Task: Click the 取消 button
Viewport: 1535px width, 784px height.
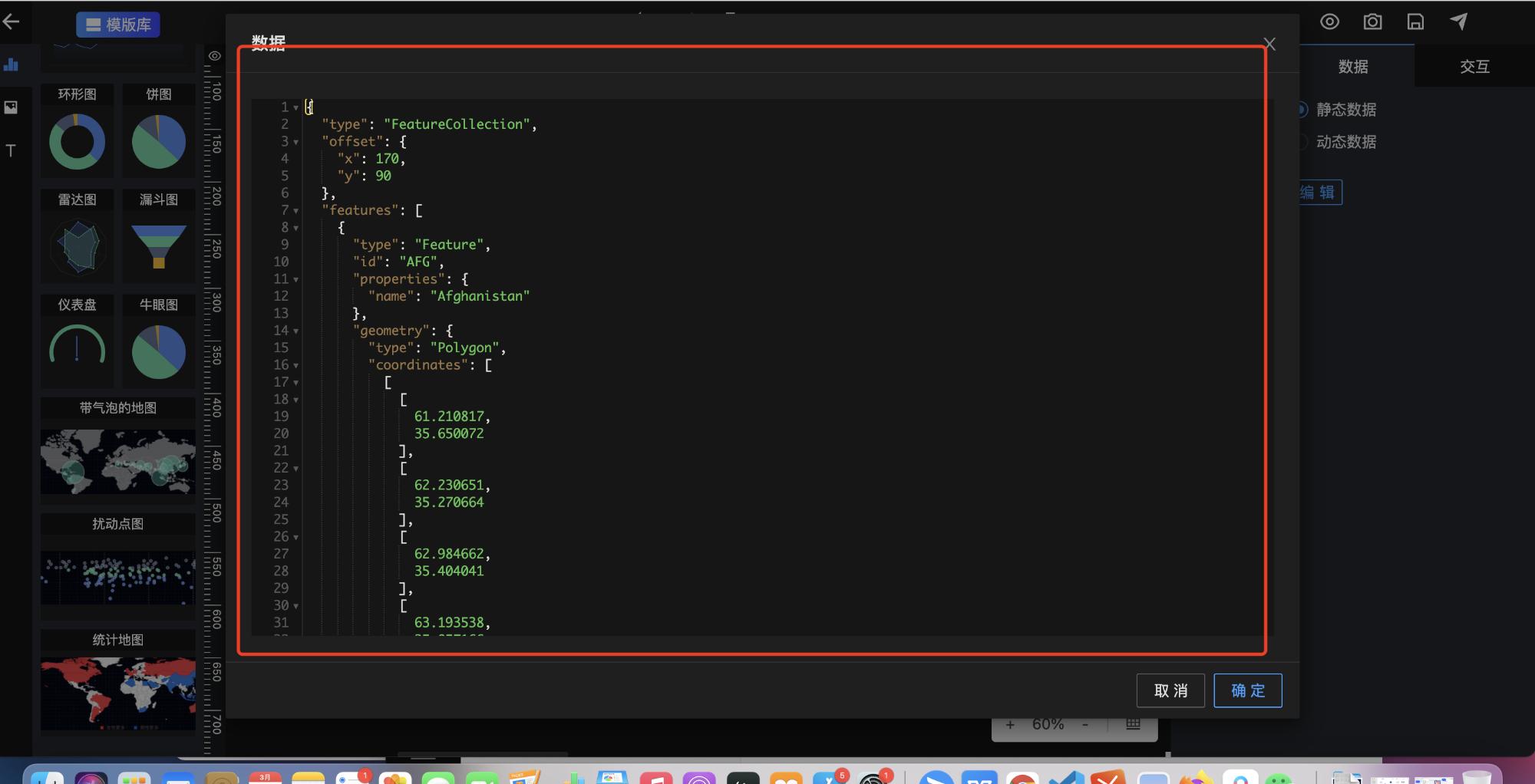Action: click(1170, 690)
